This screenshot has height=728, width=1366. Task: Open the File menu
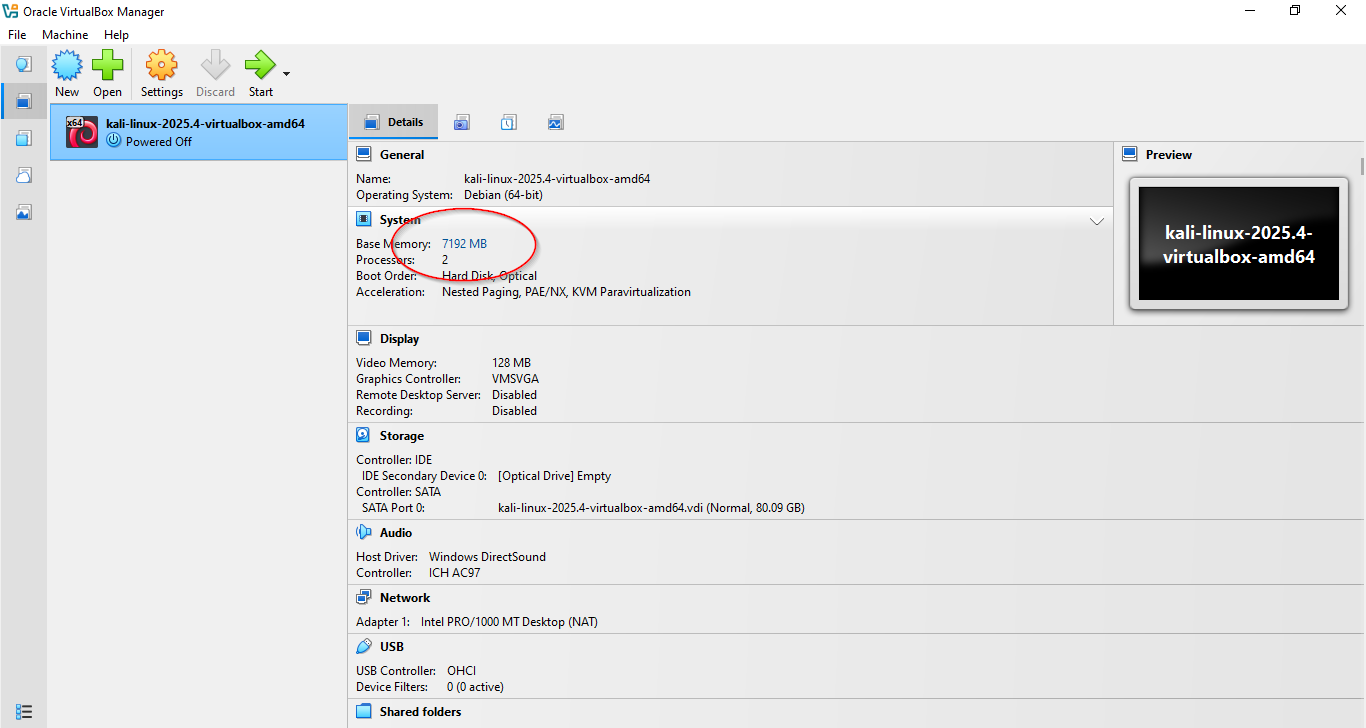(x=17, y=35)
